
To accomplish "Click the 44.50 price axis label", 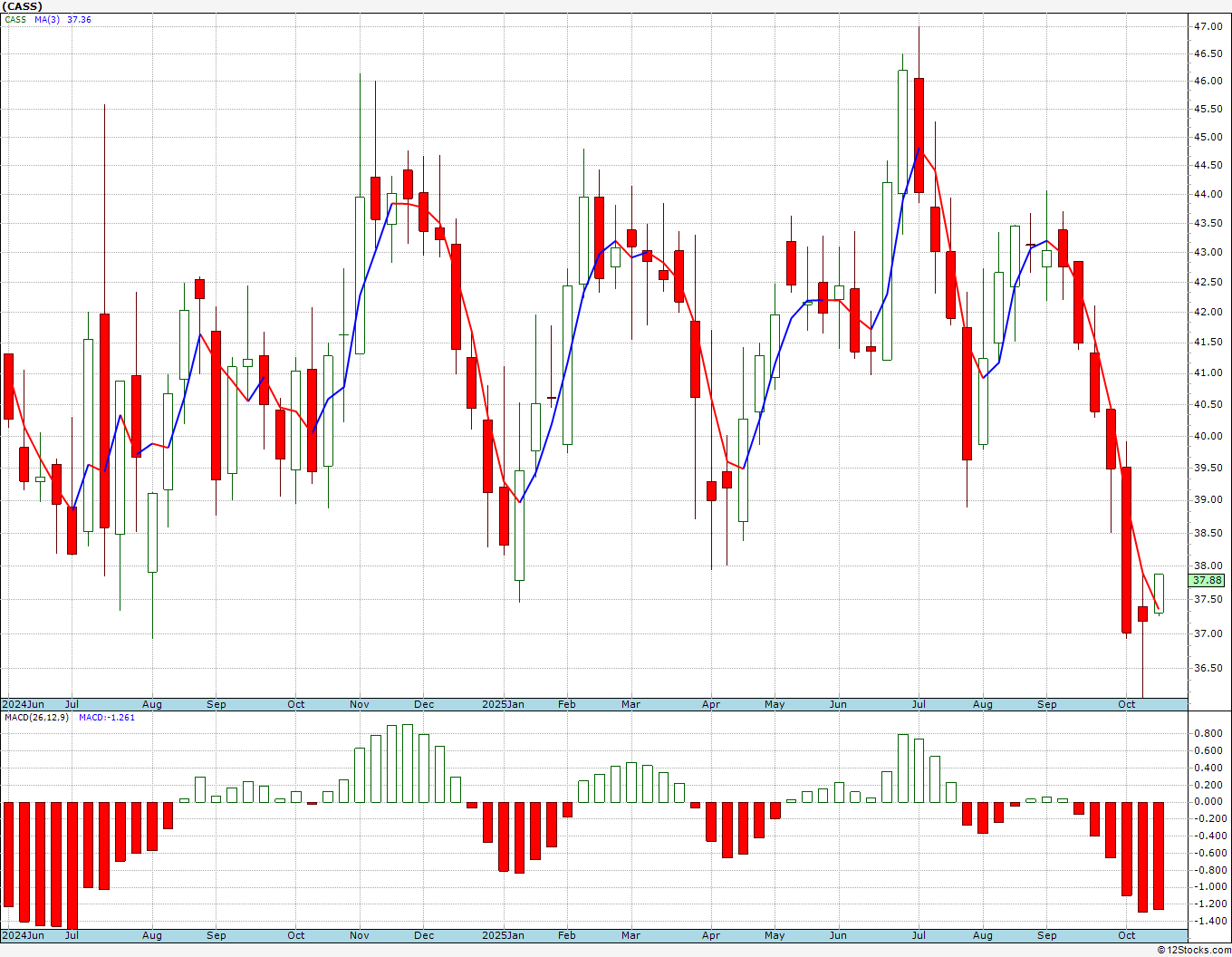I will tap(1208, 165).
